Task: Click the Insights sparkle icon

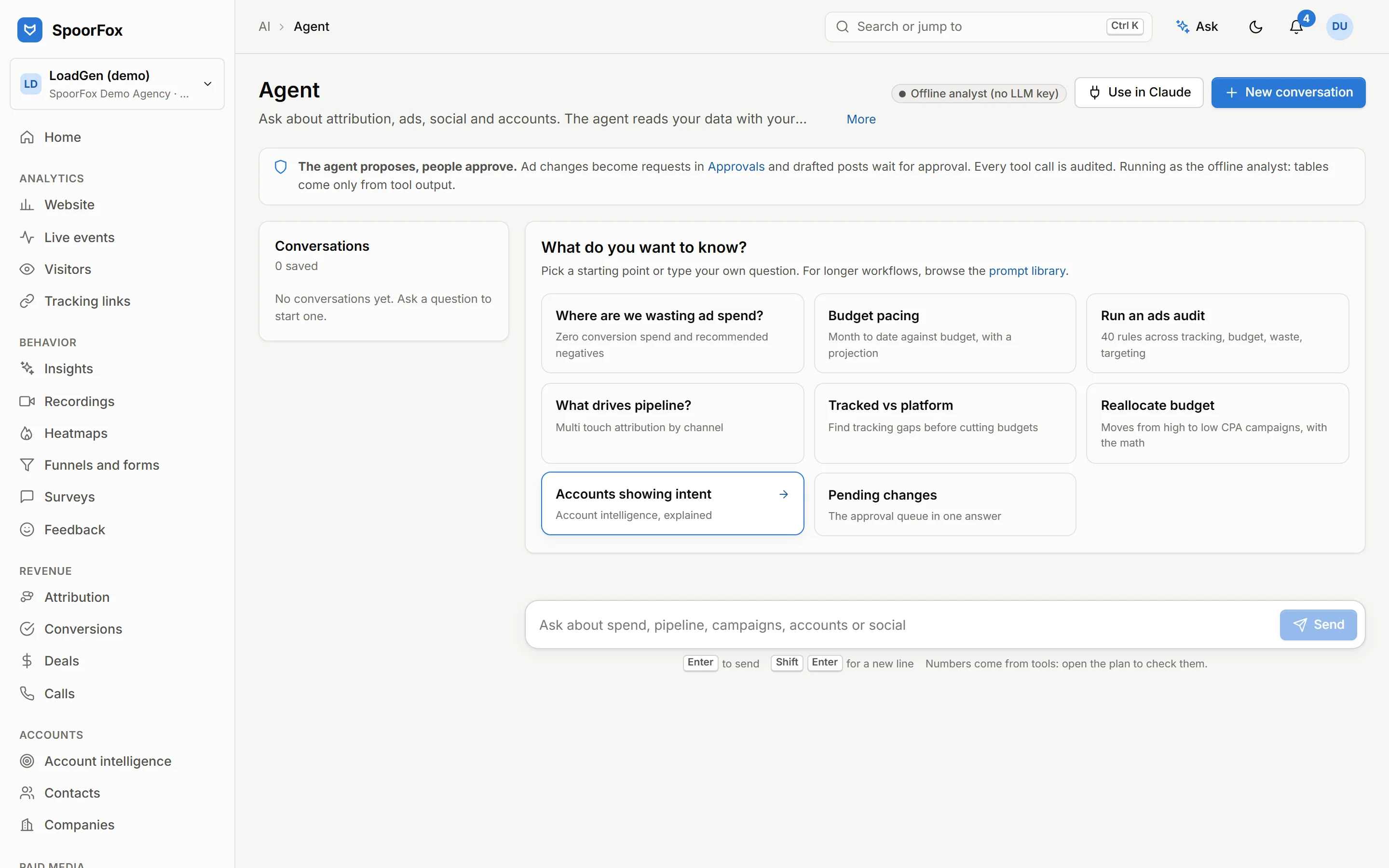Action: point(27,368)
